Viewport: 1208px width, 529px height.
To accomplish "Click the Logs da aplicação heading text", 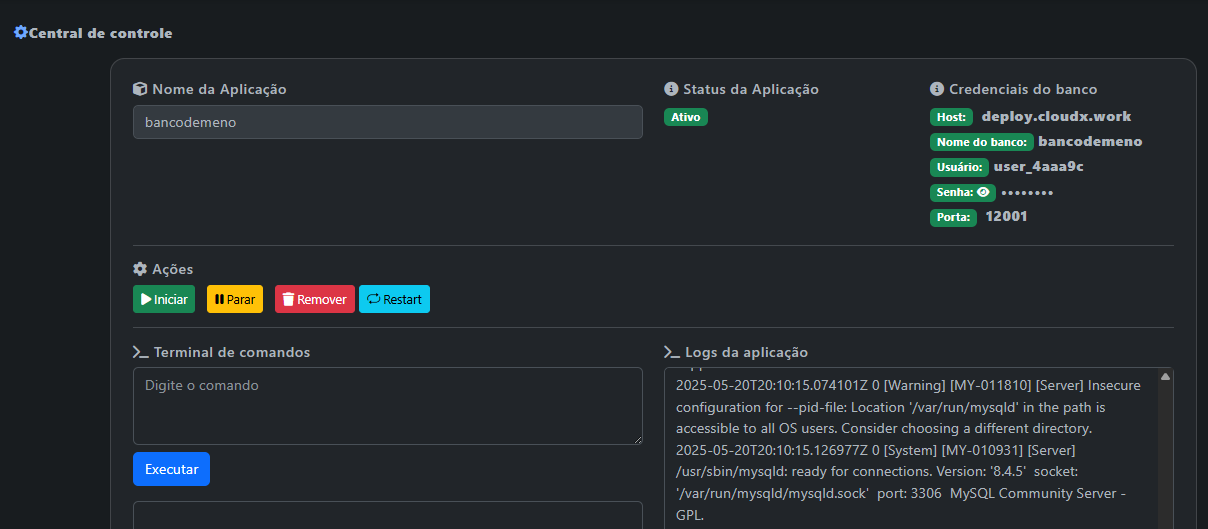I will pos(746,352).
